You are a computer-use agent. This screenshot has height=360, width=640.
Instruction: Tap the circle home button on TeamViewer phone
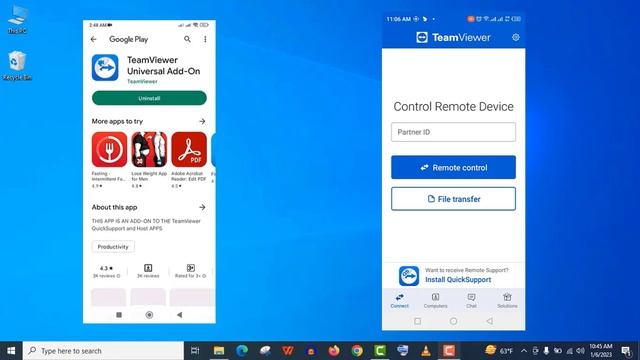coord(453,321)
